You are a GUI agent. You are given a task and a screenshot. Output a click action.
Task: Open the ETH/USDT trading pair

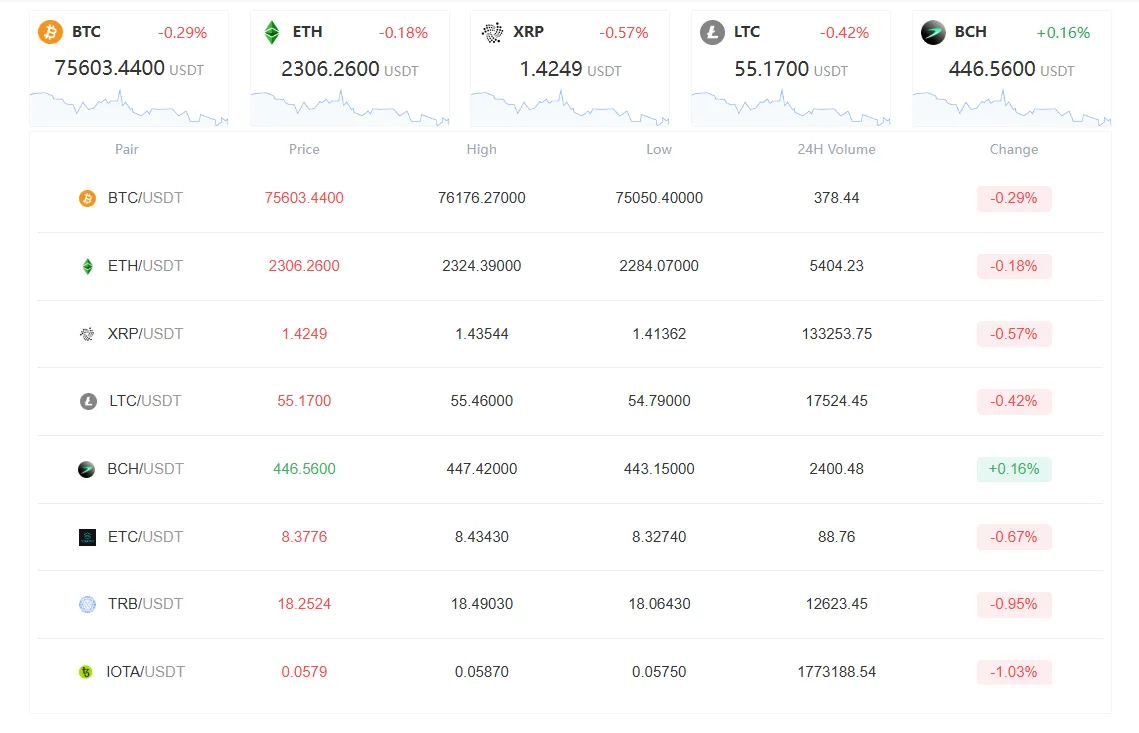pos(145,266)
